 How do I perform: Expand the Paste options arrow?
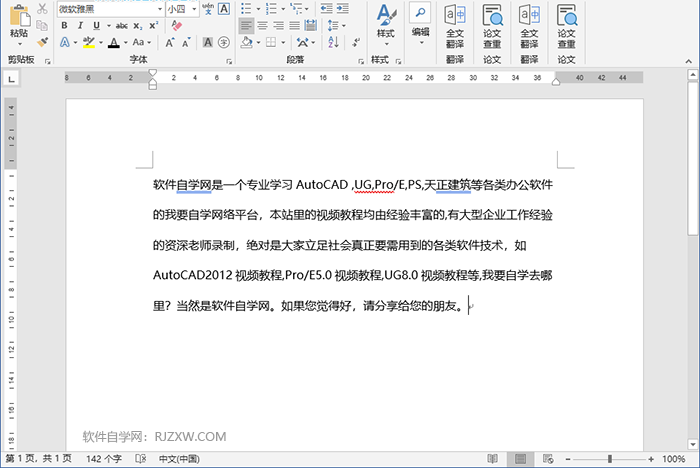point(20,44)
